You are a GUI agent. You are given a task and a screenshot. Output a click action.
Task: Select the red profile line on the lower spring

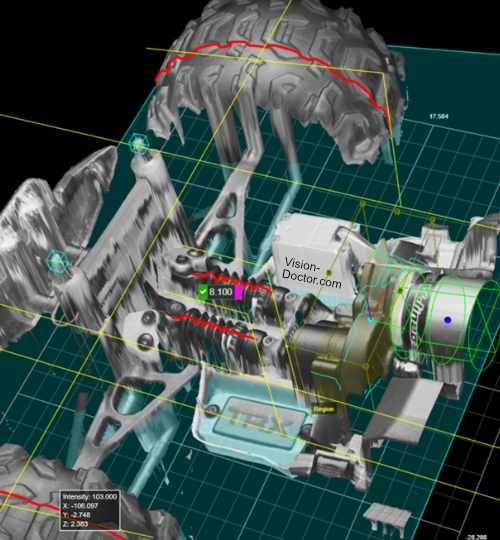click(x=213, y=325)
